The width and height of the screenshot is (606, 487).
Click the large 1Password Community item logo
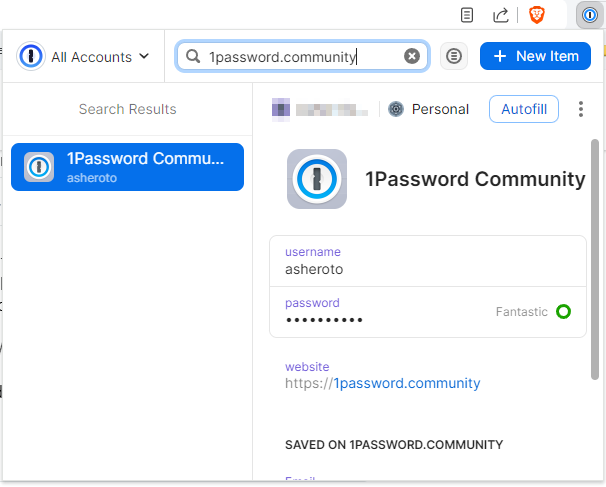[x=317, y=179]
